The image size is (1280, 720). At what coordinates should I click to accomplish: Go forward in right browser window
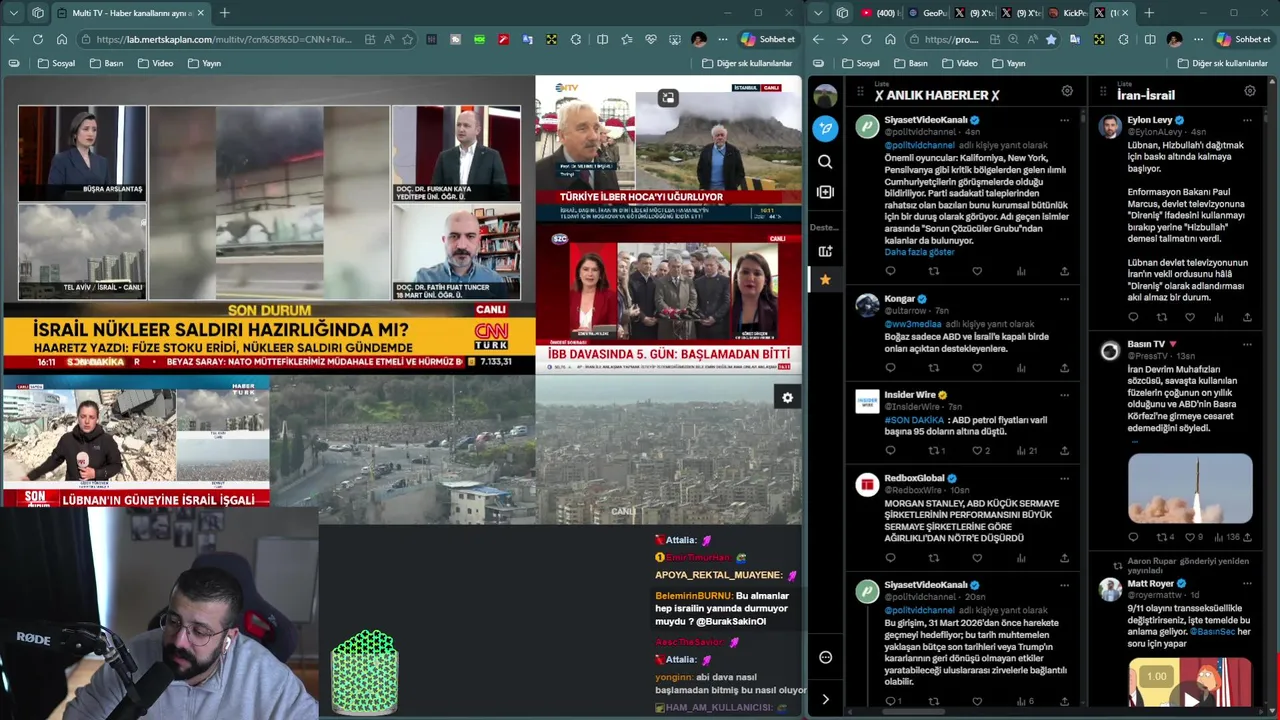[842, 39]
